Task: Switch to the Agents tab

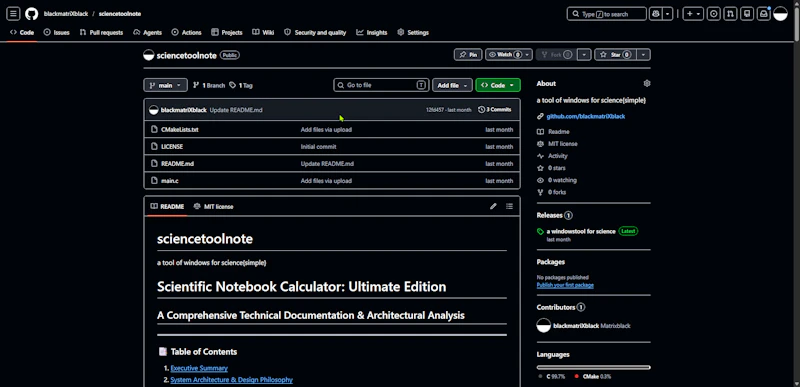Action: (x=147, y=32)
